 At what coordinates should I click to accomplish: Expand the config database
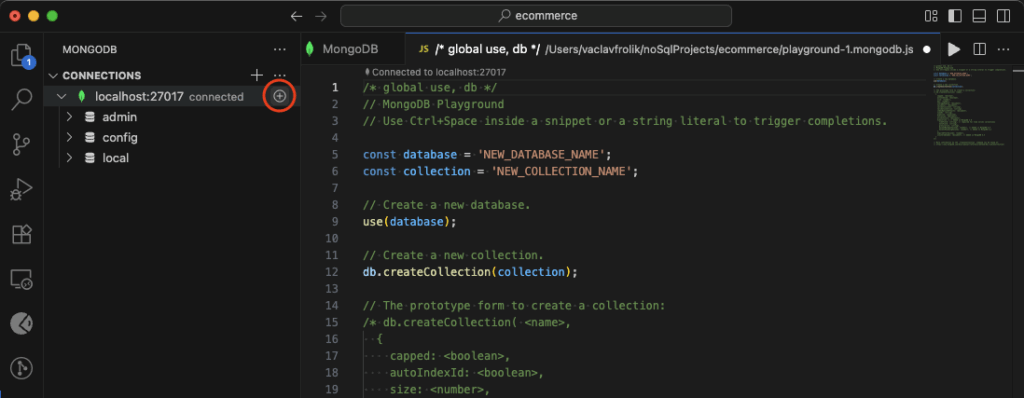(70, 138)
